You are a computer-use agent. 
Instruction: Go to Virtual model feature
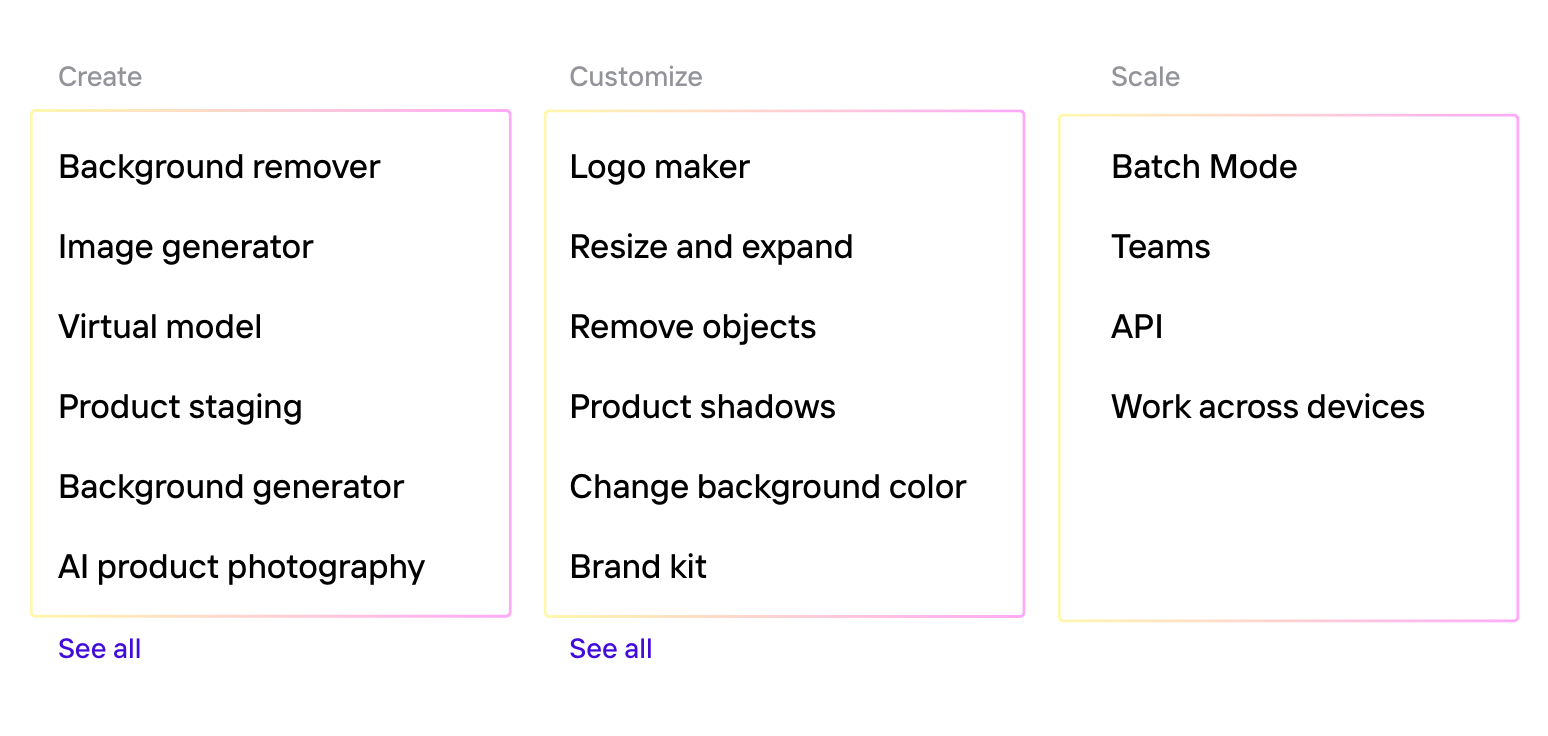(x=160, y=327)
